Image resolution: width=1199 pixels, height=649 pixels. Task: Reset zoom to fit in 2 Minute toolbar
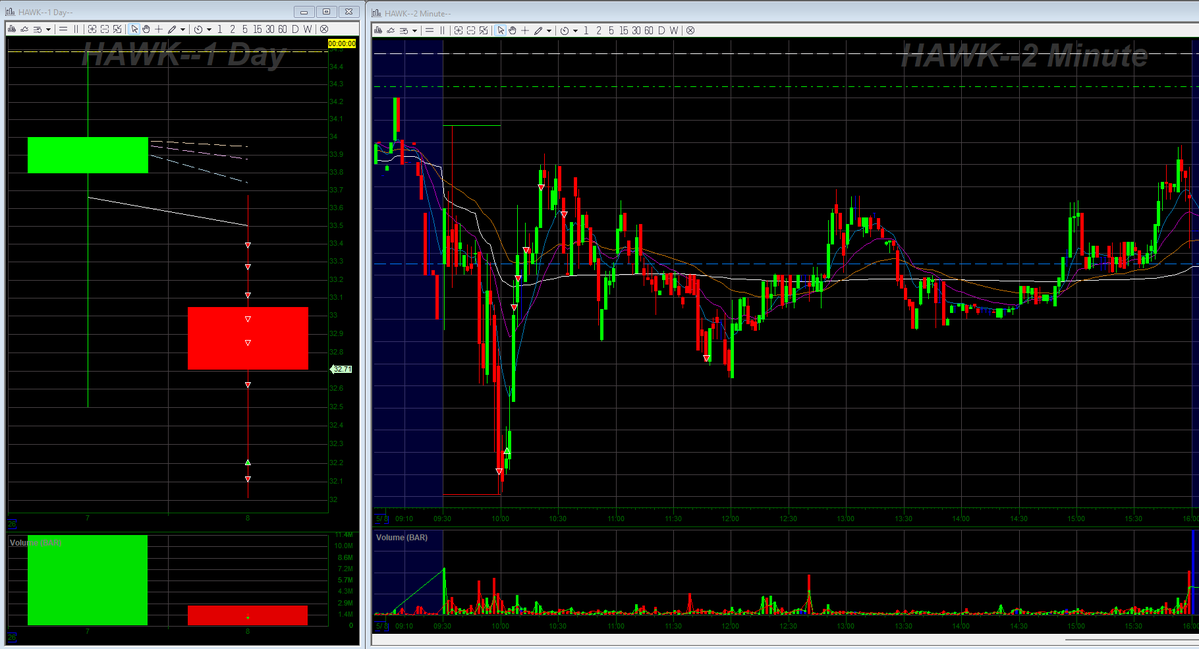483,31
